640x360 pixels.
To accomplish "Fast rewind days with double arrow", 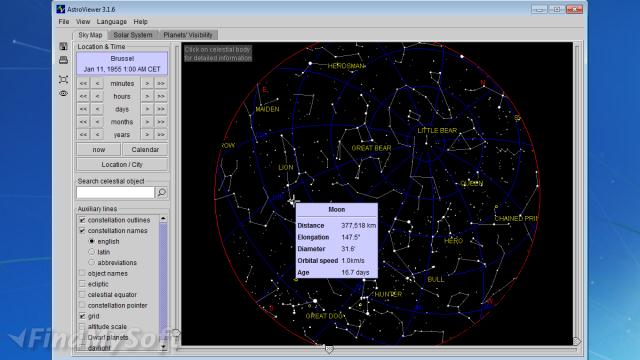I will (83, 109).
